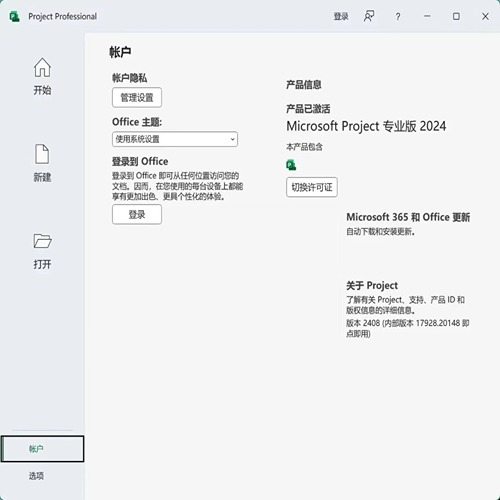Open 选项 in the sidebar
The image size is (500, 500).
(36, 476)
